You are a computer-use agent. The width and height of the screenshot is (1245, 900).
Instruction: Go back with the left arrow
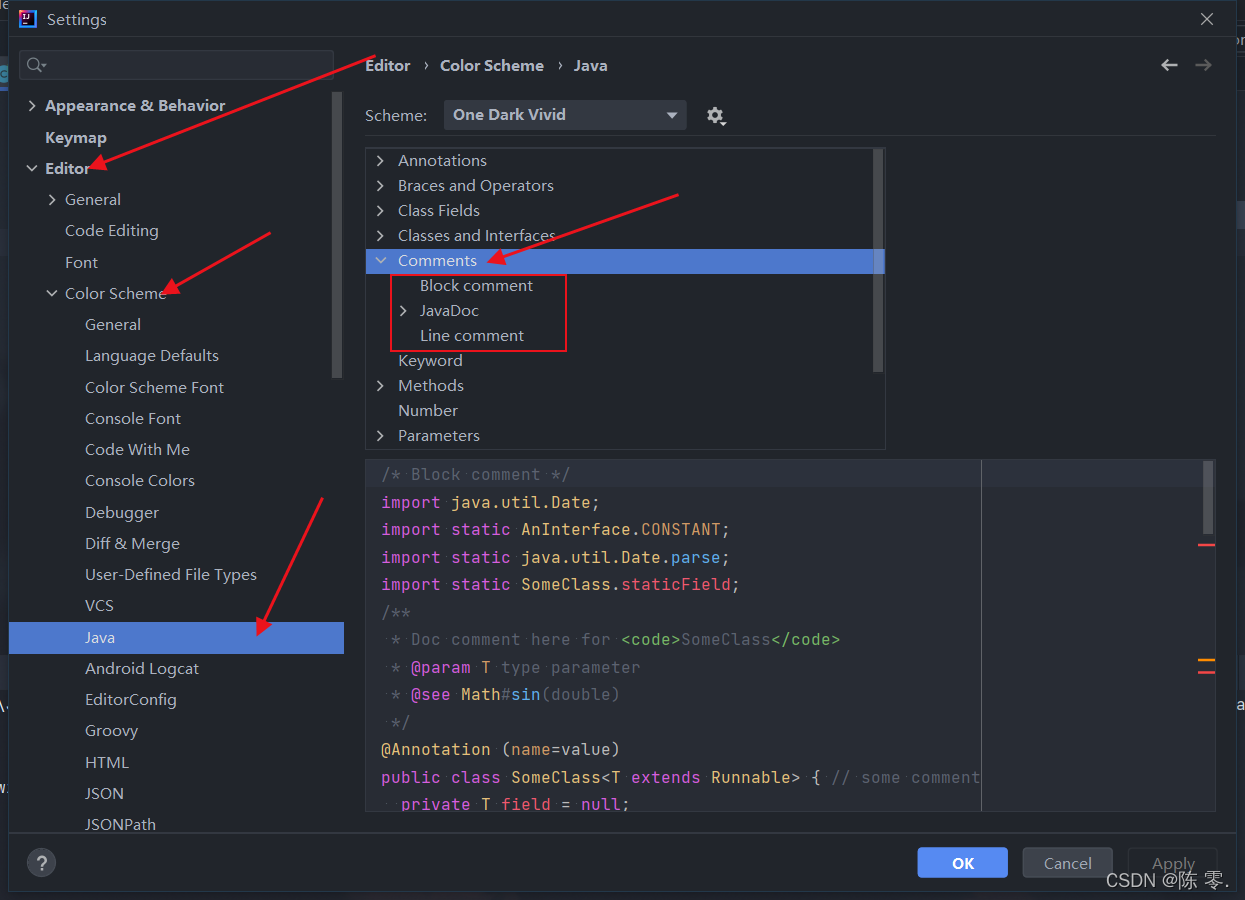coord(1169,65)
